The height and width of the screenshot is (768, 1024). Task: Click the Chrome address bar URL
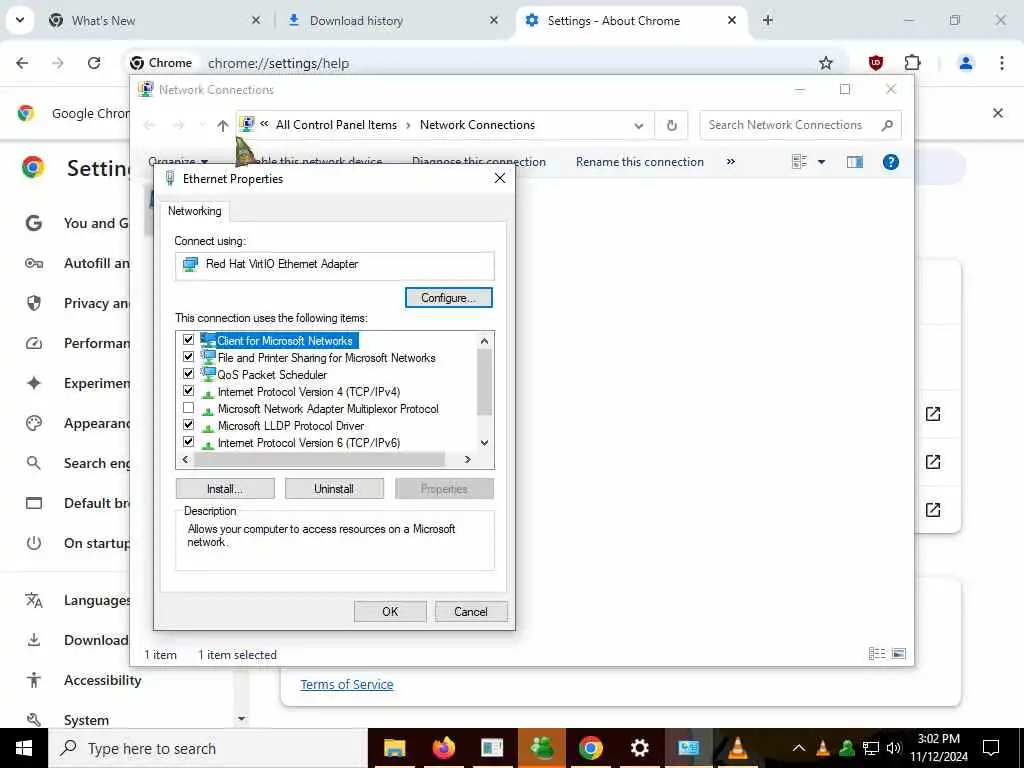tap(278, 63)
